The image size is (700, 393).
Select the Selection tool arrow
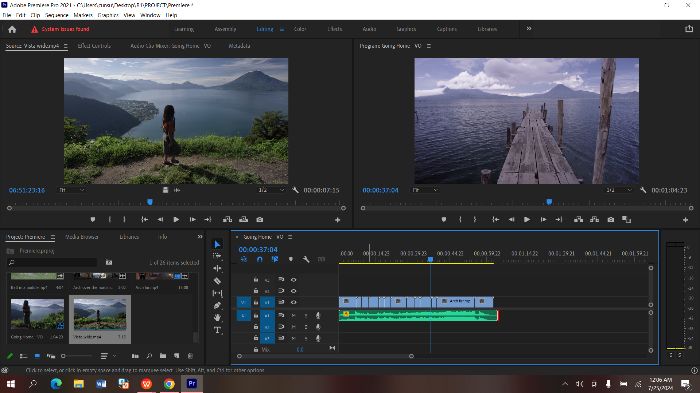(x=217, y=244)
